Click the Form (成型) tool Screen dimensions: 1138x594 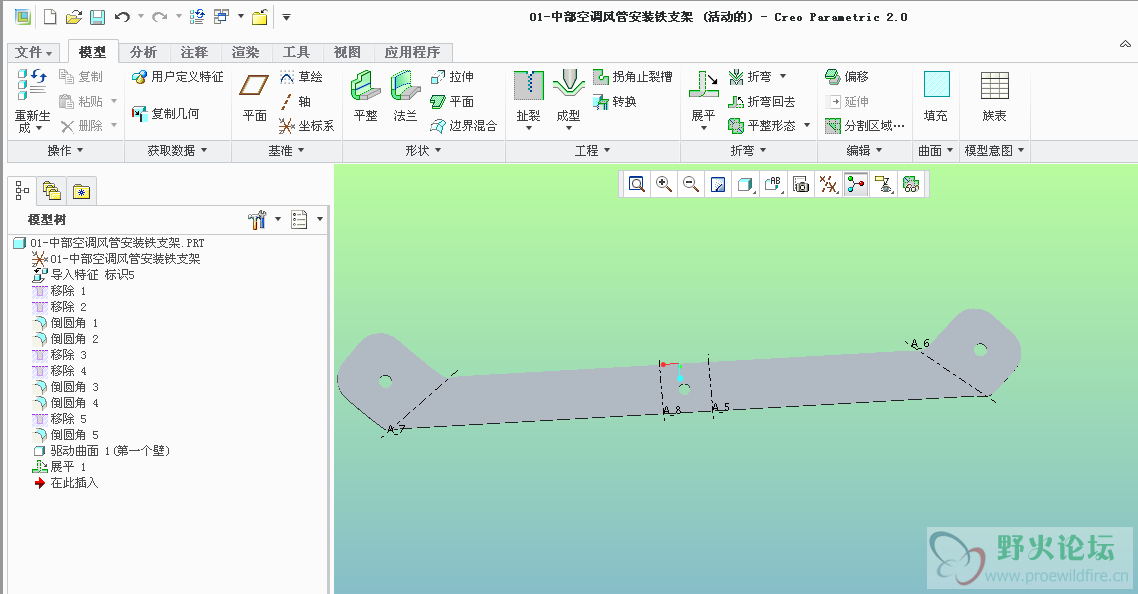pyautogui.click(x=568, y=100)
